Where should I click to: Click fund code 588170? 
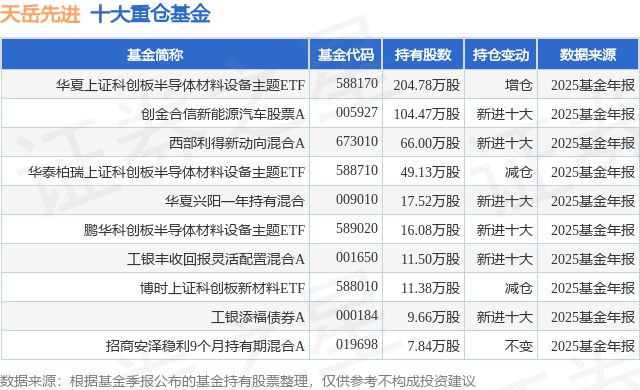(x=357, y=84)
